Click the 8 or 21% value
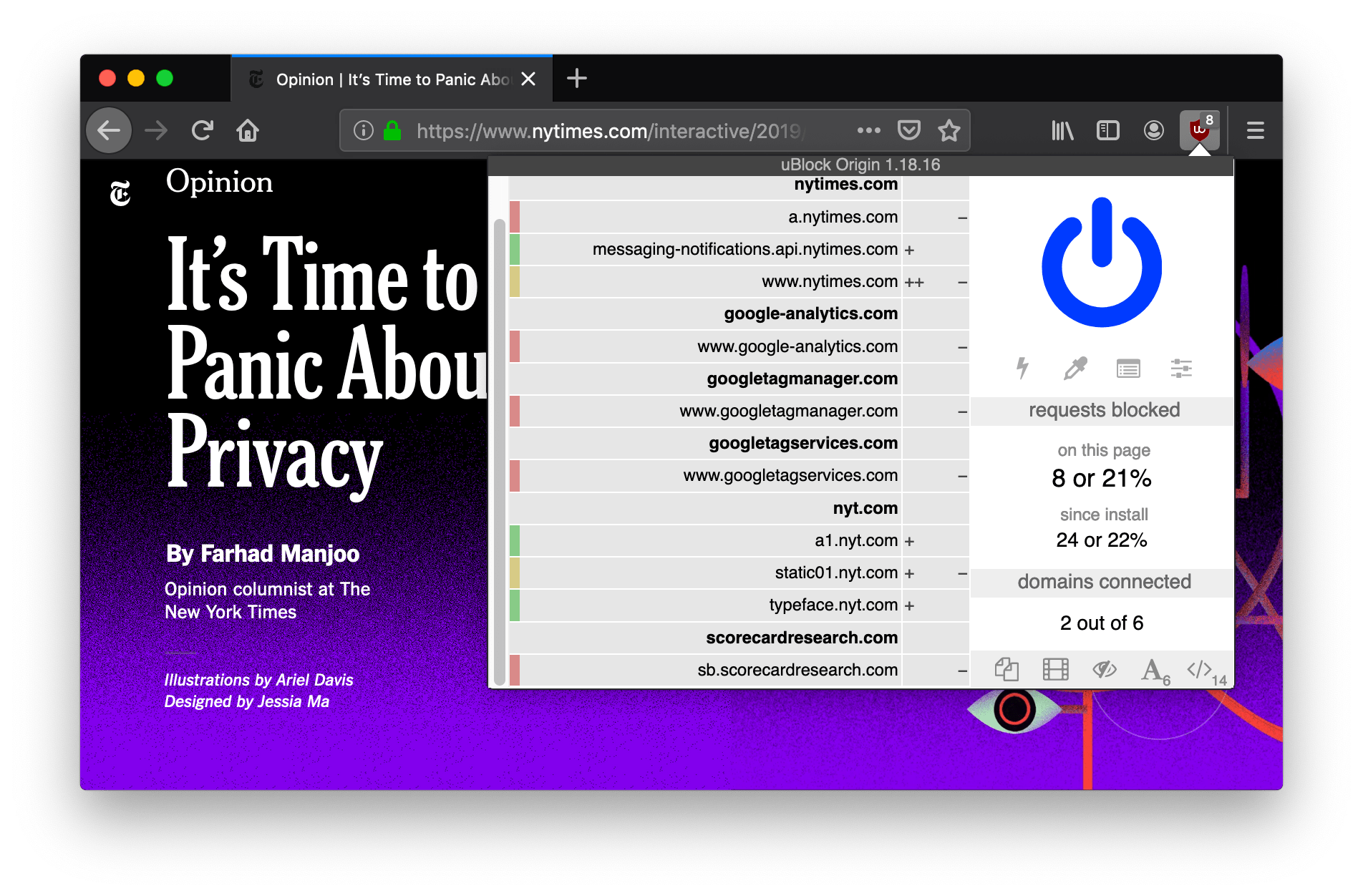Screen dimensions: 1363x896 (1102, 478)
